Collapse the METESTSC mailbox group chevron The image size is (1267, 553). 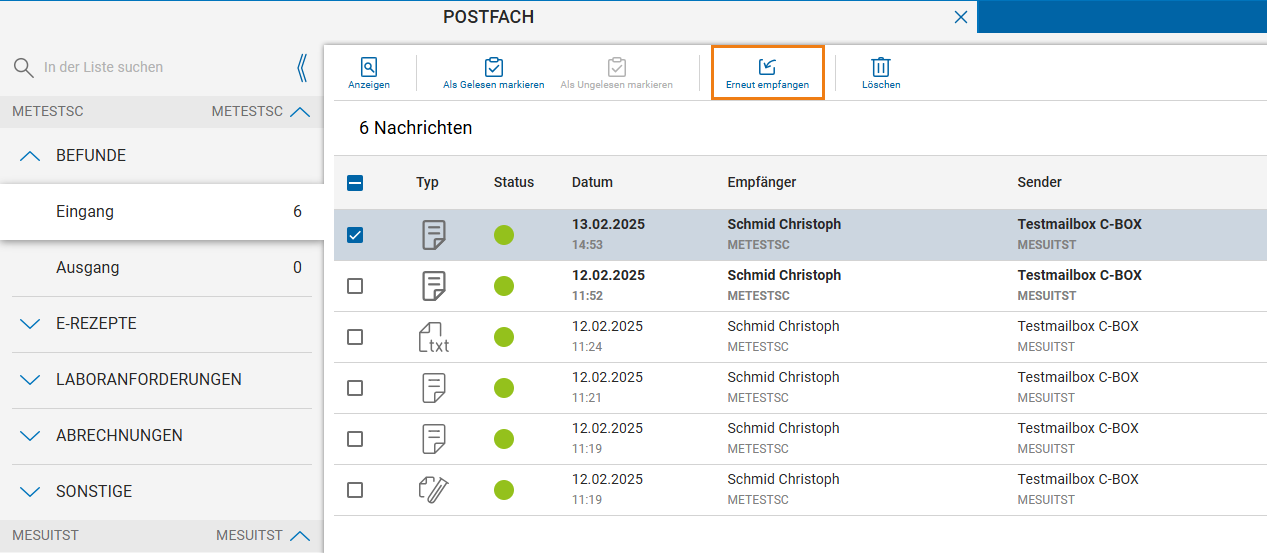tap(300, 112)
